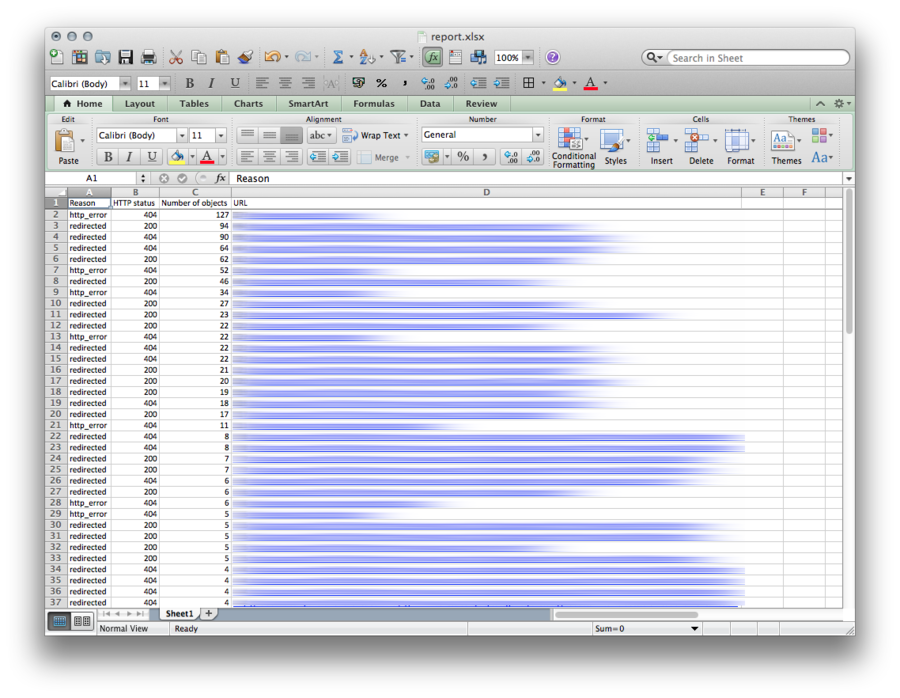Viewport: 900px width, 698px height.
Task: Click the Help question mark icon
Action: (x=553, y=58)
